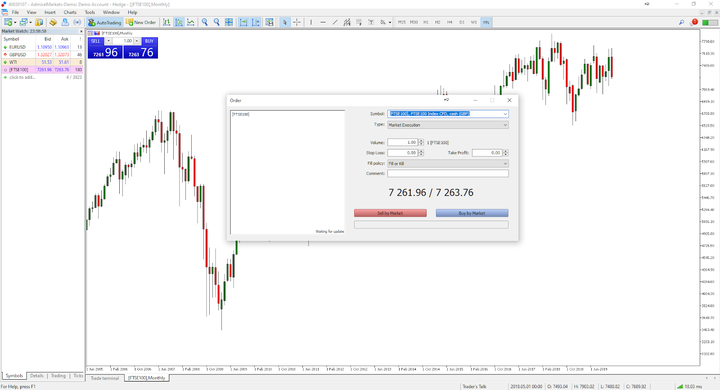Image resolution: width=720 pixels, height=390 pixels.
Task: Open the Window menu
Action: tap(111, 12)
